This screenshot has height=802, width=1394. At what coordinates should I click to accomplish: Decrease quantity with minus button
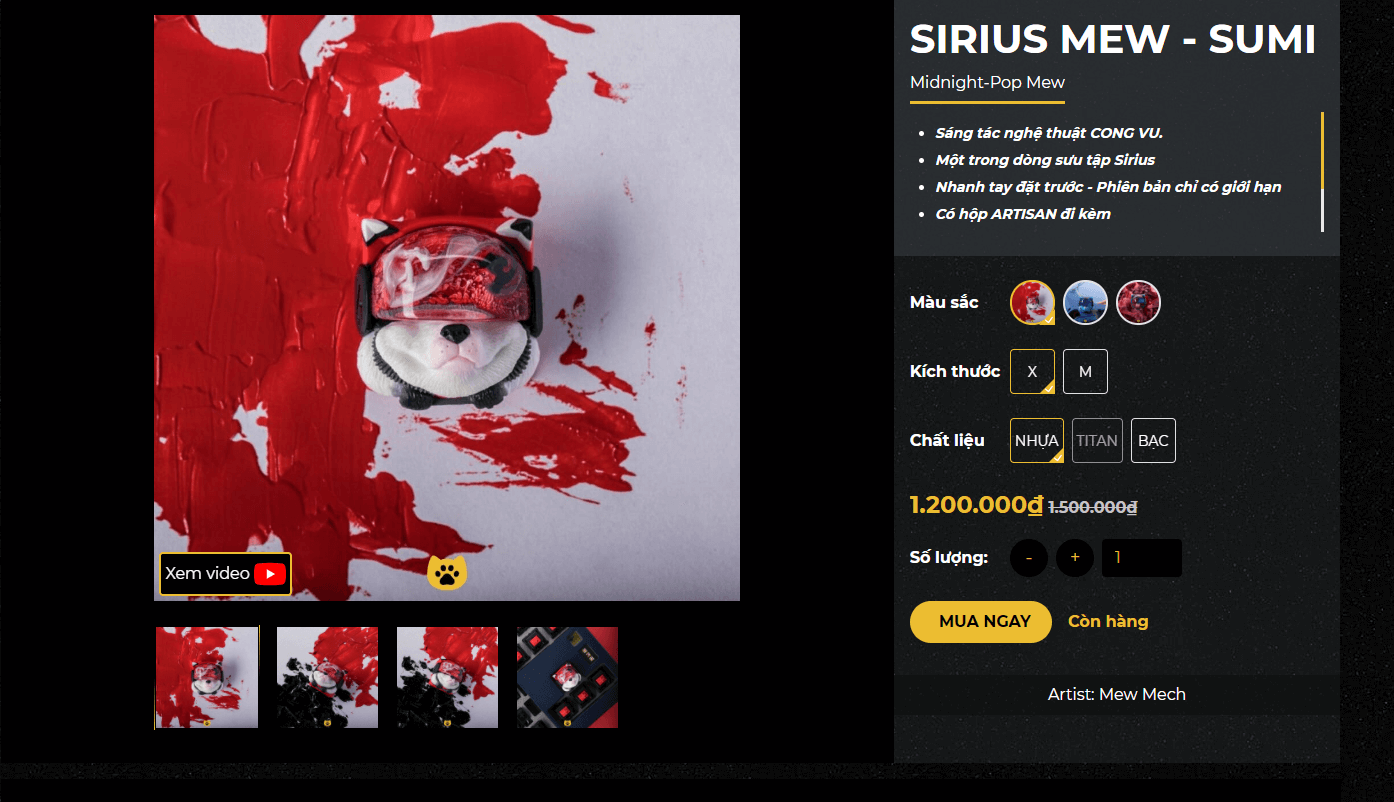[x=1029, y=558]
